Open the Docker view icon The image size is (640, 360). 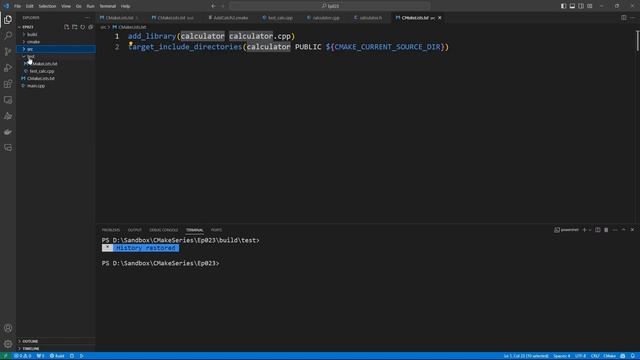click(x=8, y=132)
